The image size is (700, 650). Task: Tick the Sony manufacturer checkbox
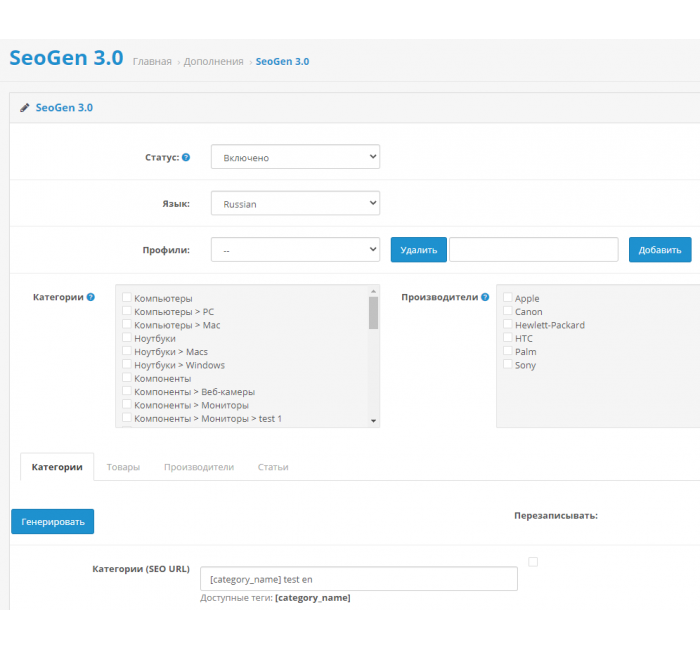508,364
